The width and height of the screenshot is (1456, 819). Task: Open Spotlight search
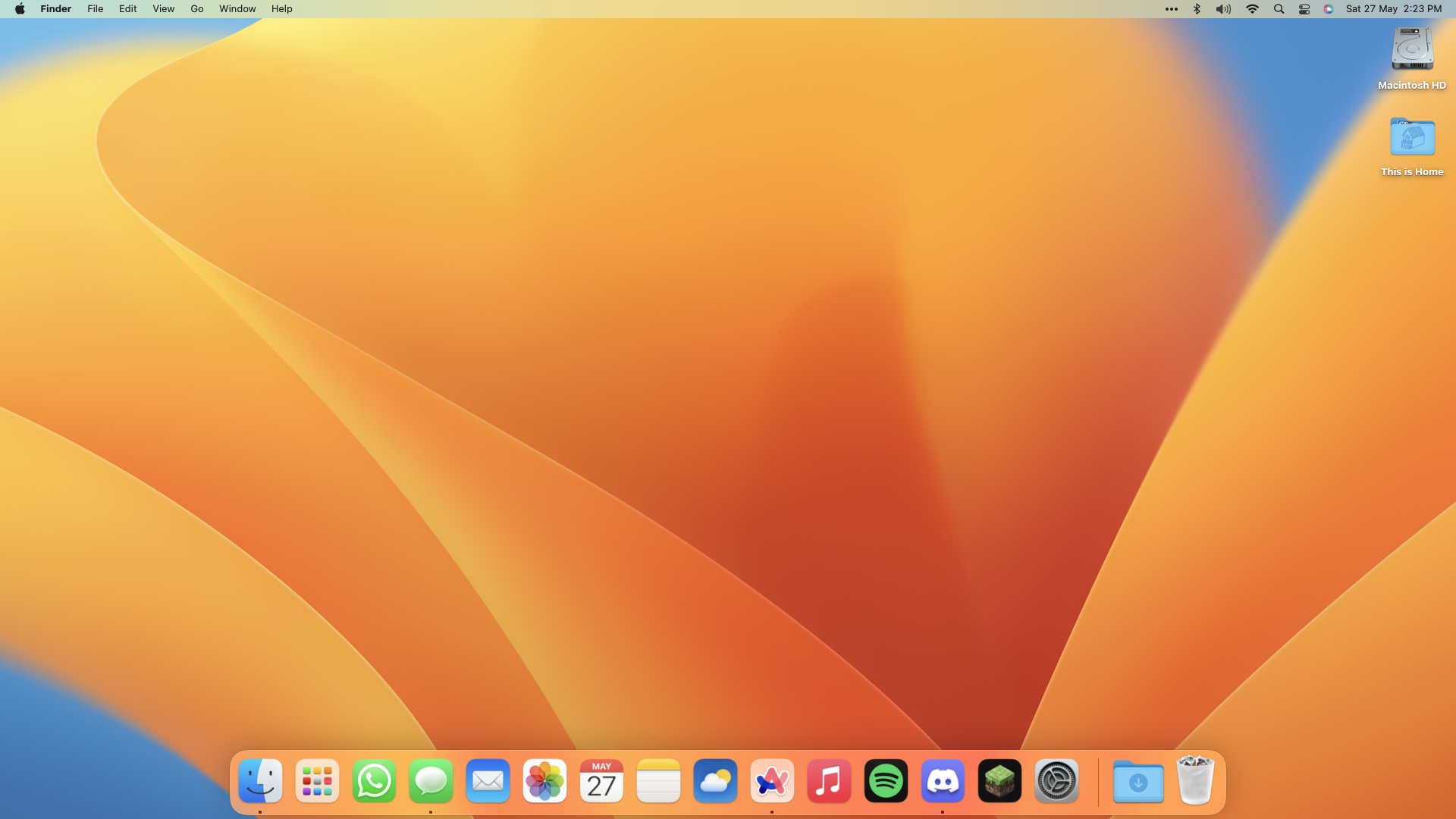point(1279,9)
